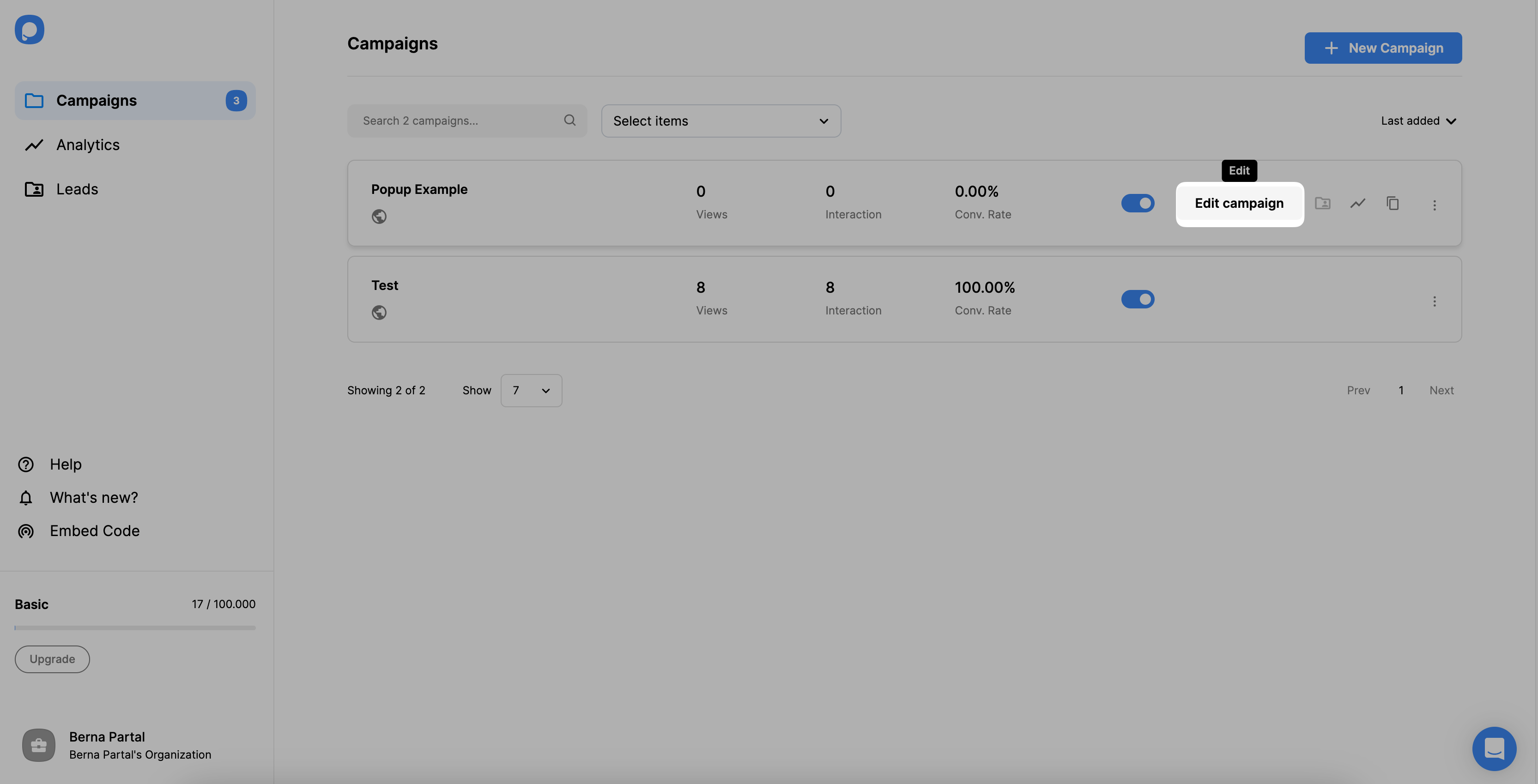Select the Analytics section in sidebar
This screenshot has width=1538, height=784.
pos(88,145)
